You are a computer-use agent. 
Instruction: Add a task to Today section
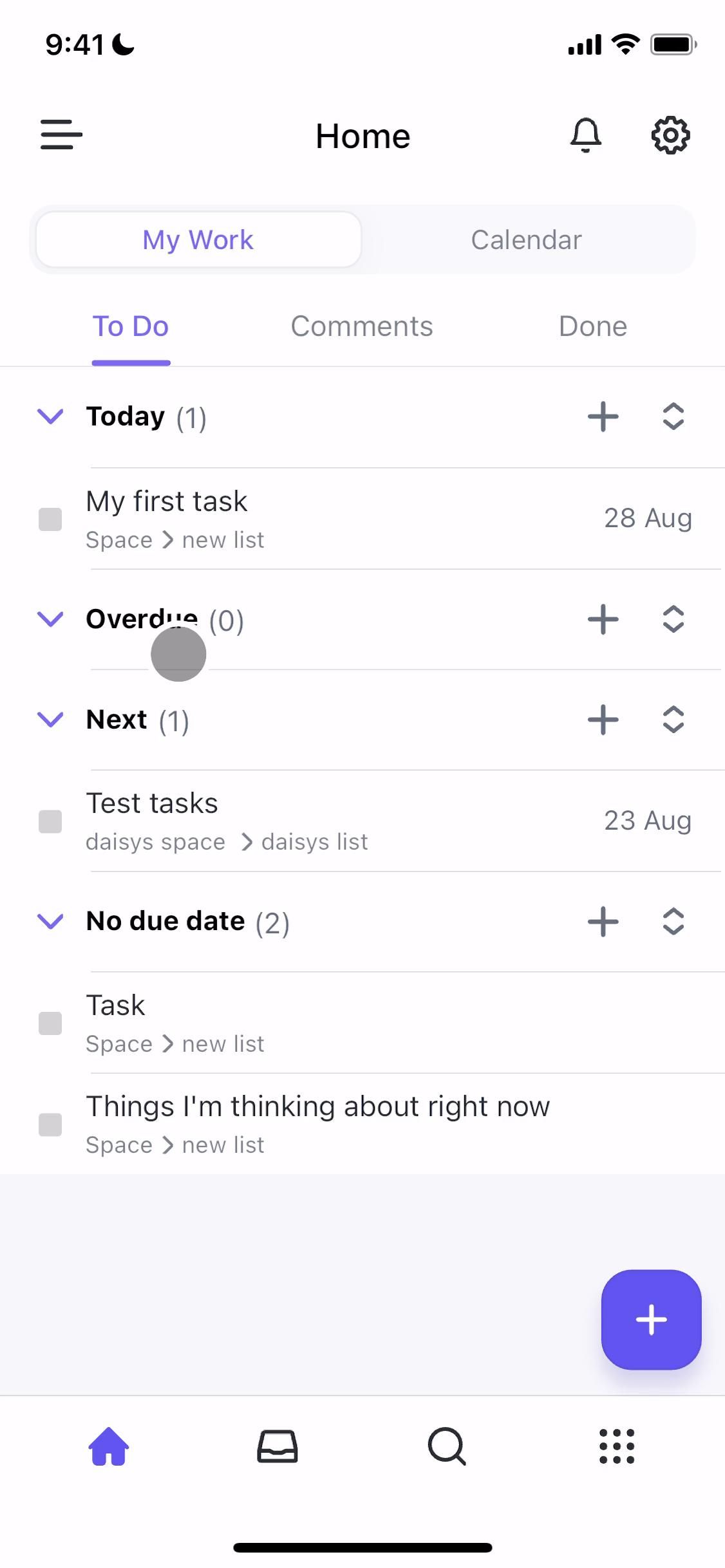(603, 416)
